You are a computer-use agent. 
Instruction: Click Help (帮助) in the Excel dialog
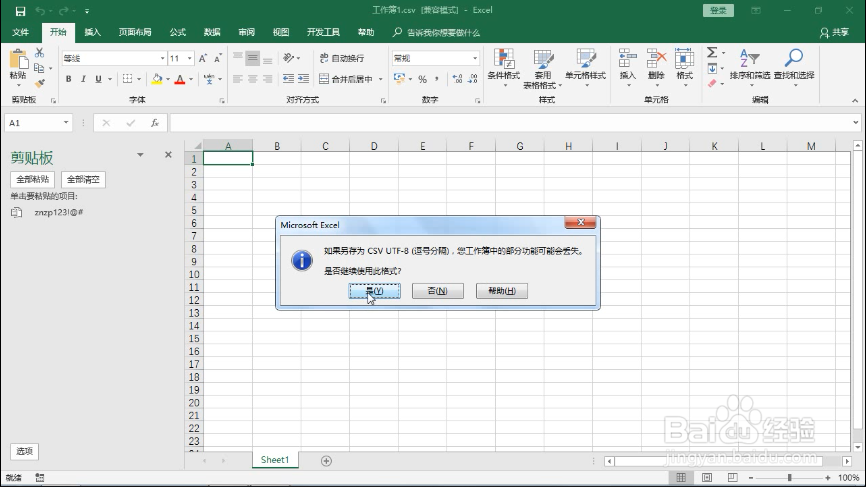pos(501,291)
